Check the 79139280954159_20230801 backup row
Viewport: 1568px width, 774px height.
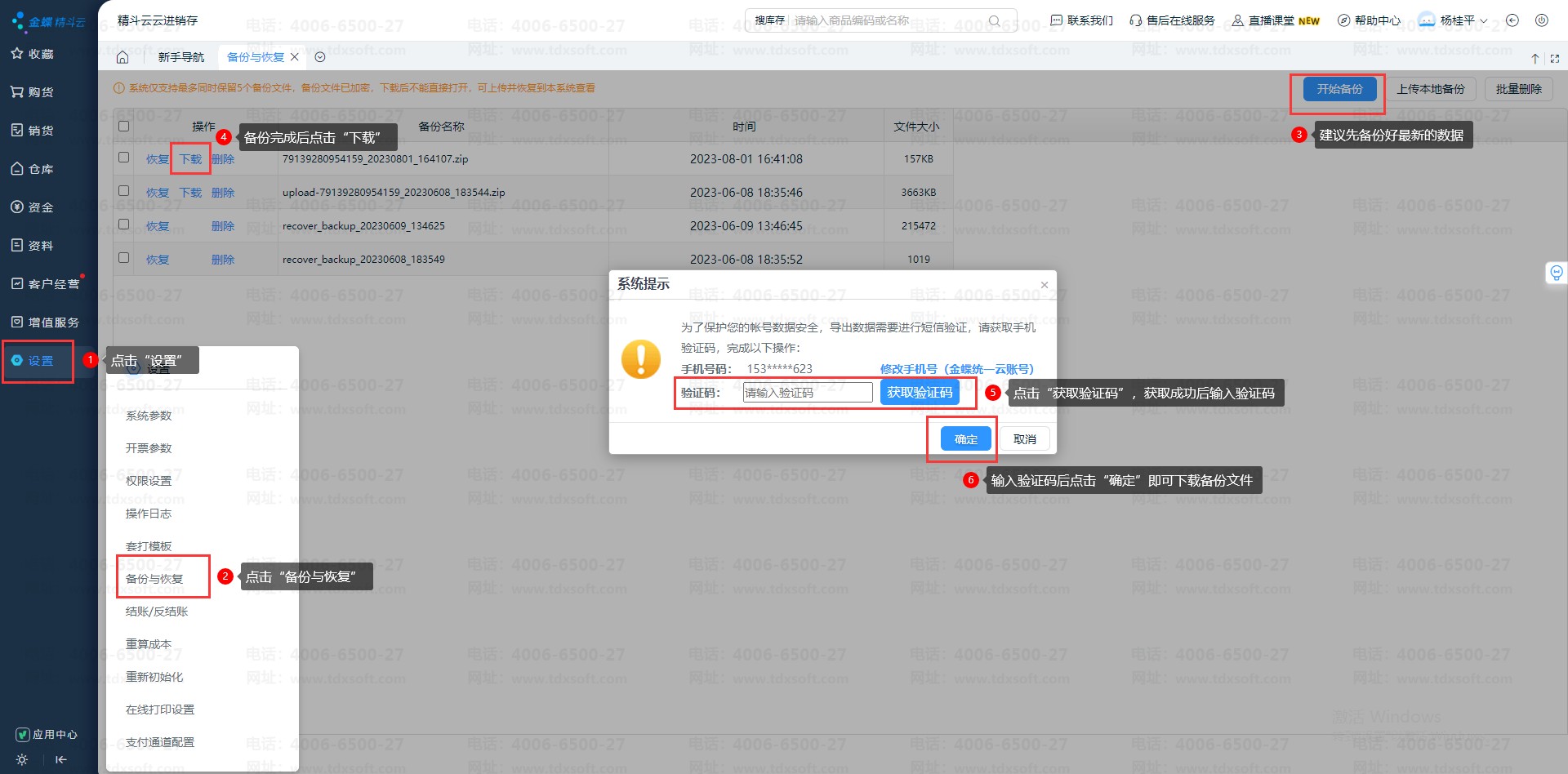[124, 158]
